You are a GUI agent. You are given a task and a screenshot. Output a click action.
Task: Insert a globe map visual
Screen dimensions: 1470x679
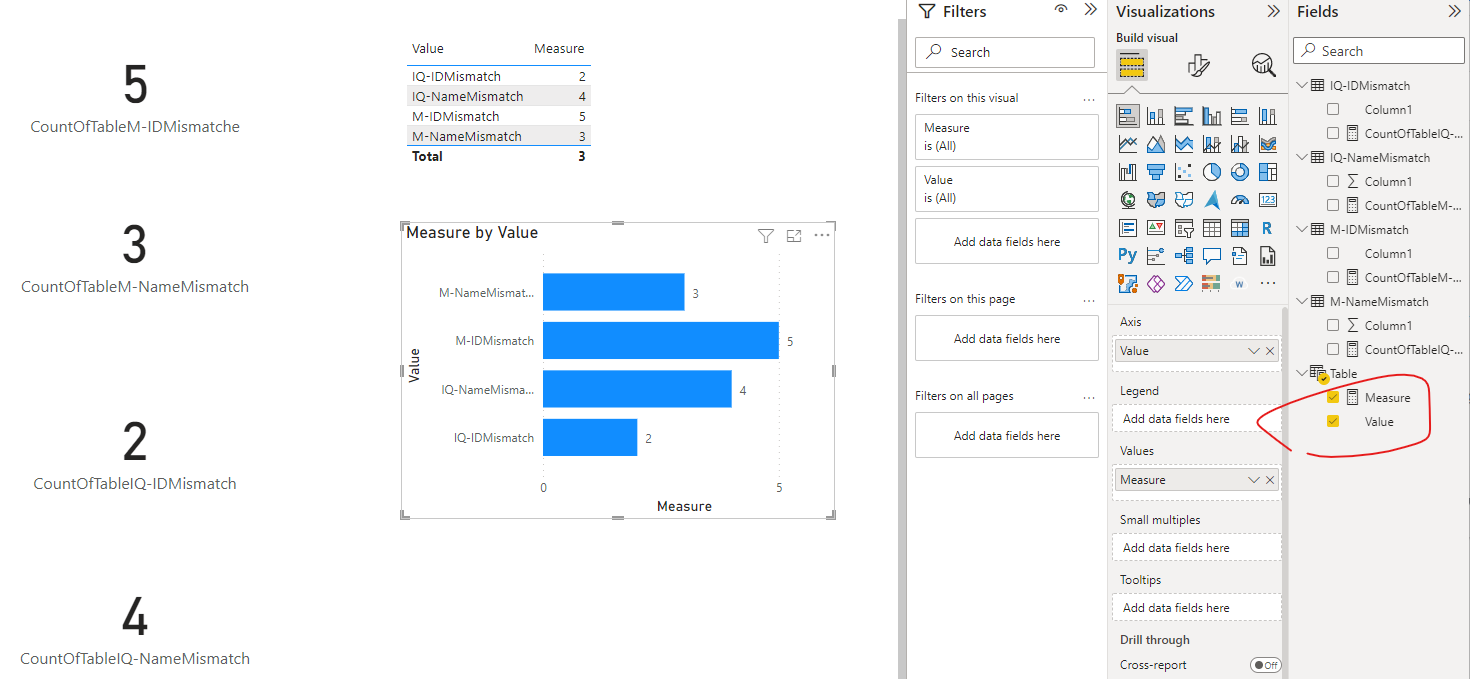coord(1128,200)
